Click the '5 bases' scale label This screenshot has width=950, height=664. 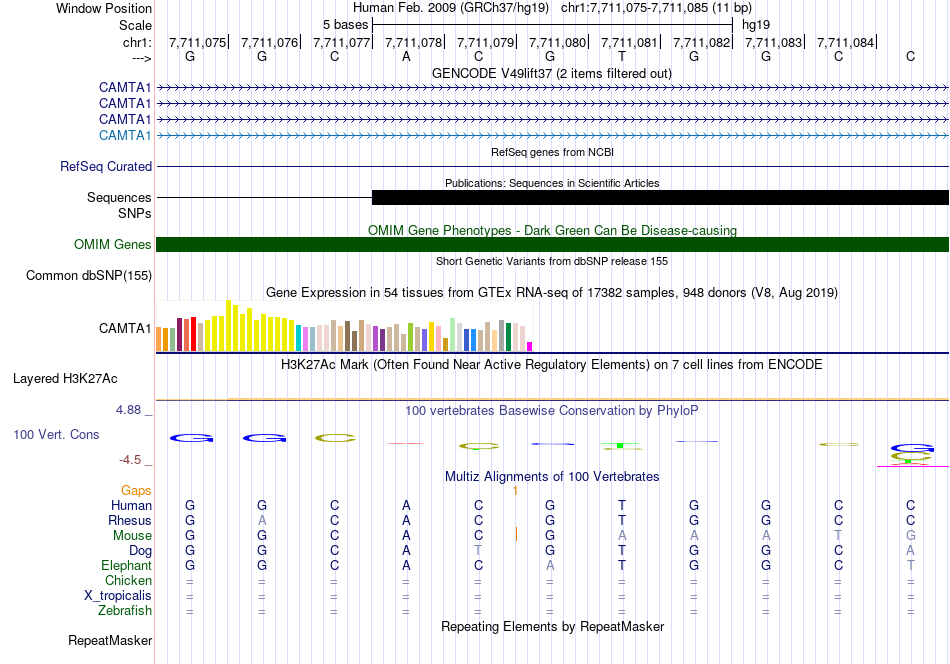click(x=345, y=25)
